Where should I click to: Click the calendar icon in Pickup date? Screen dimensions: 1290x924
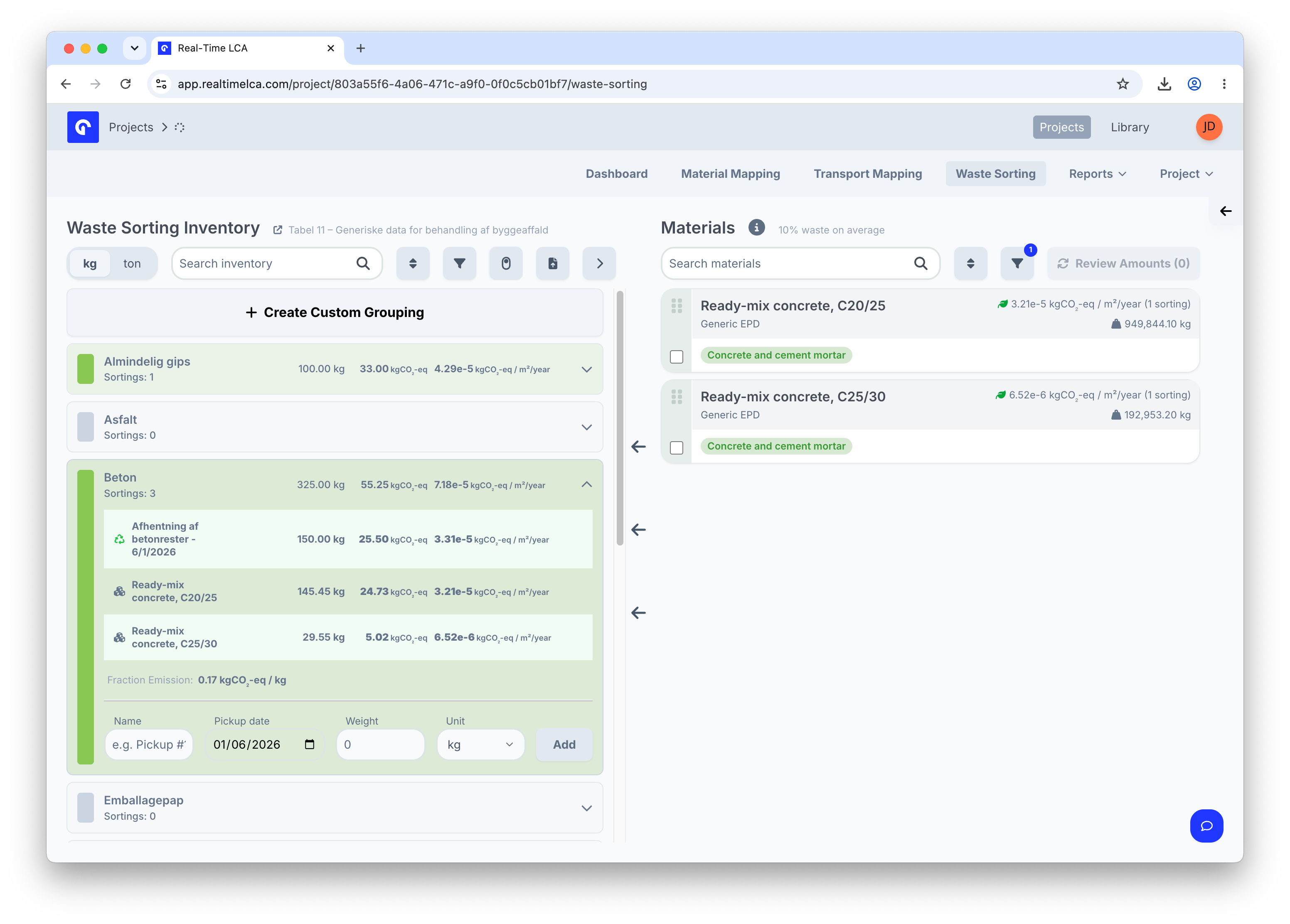[310, 745]
